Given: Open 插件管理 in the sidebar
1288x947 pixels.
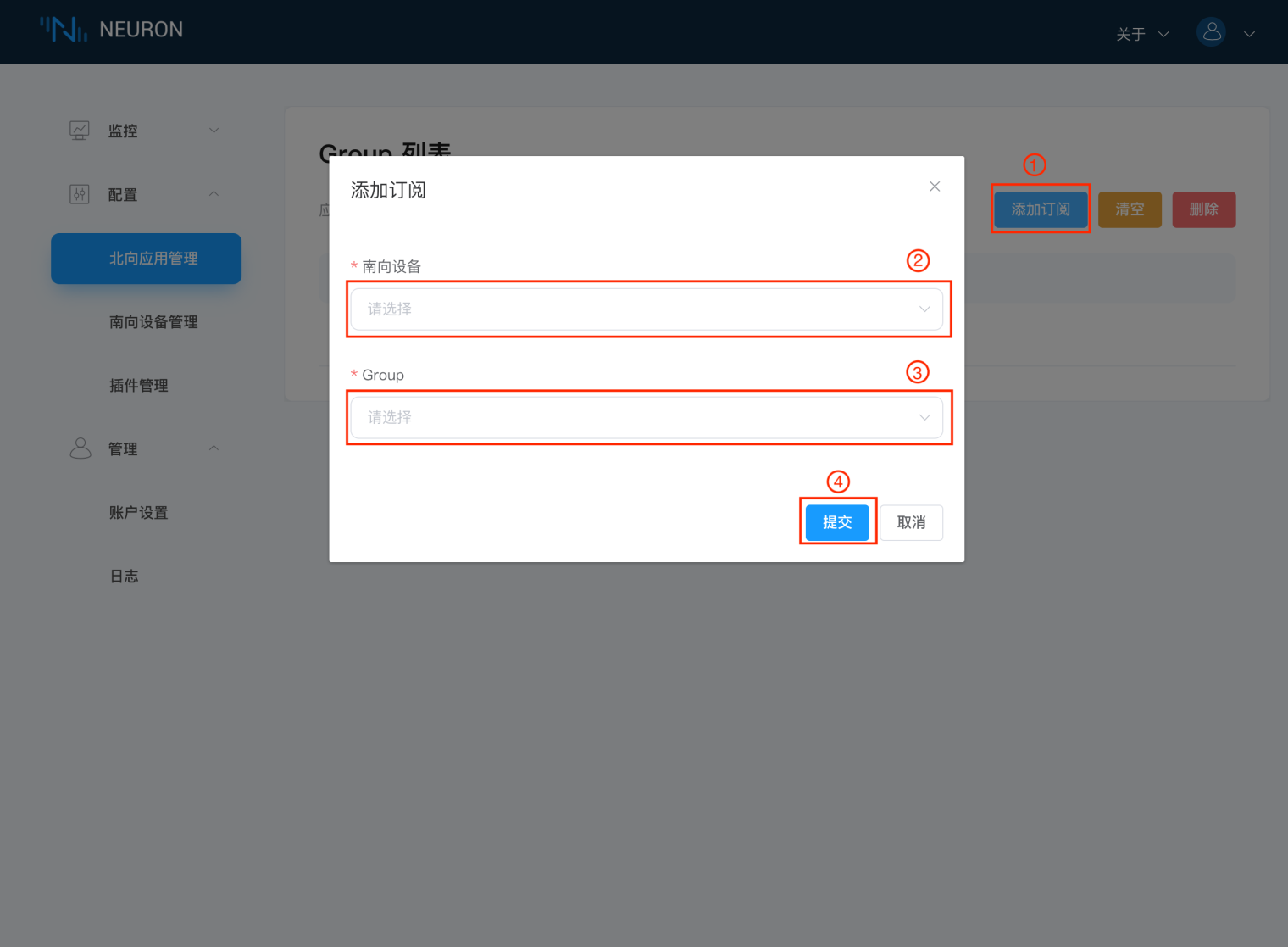Looking at the screenshot, I should tap(139, 386).
